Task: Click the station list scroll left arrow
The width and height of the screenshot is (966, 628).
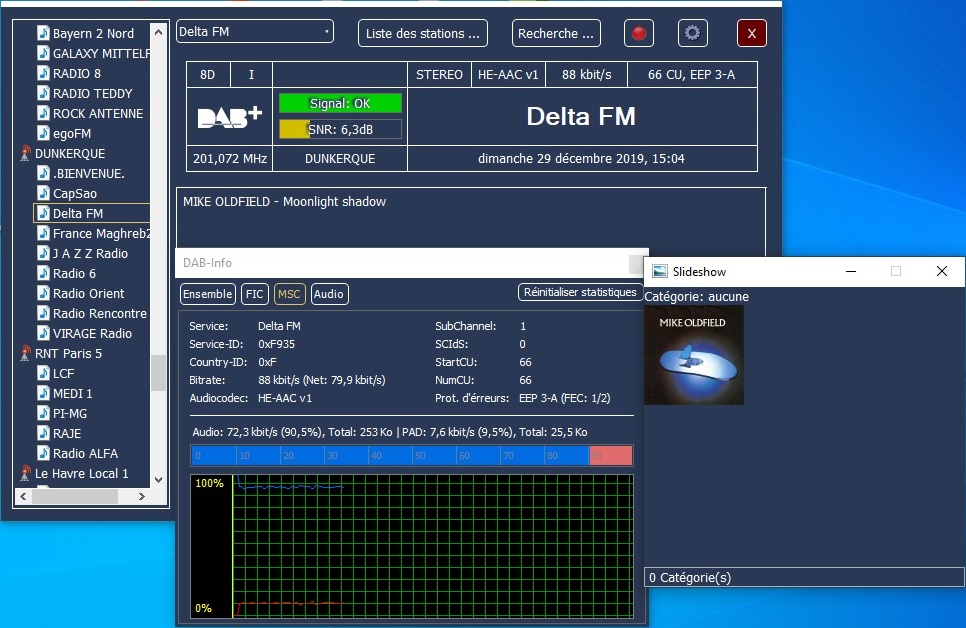Action: (x=23, y=496)
